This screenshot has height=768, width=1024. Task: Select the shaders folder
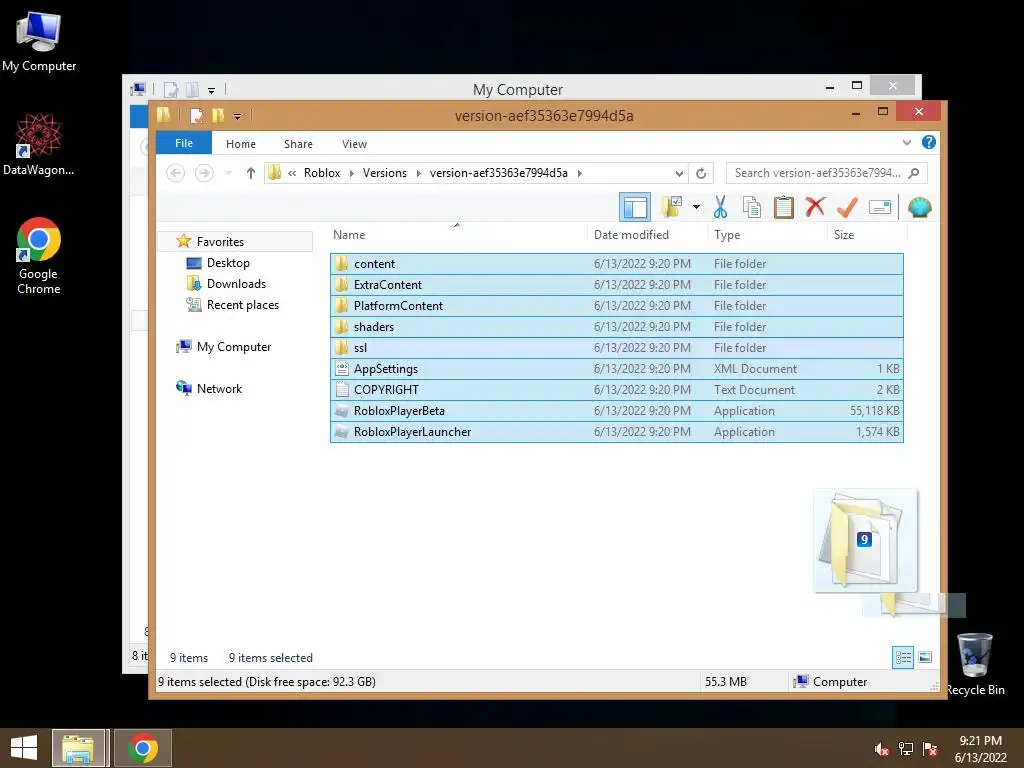click(x=616, y=327)
